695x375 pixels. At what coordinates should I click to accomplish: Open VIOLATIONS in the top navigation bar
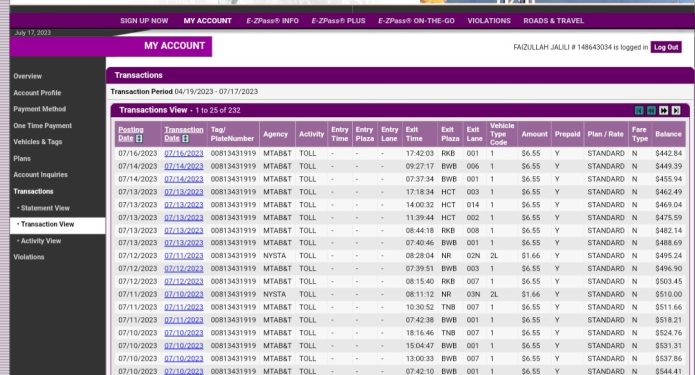489,21
